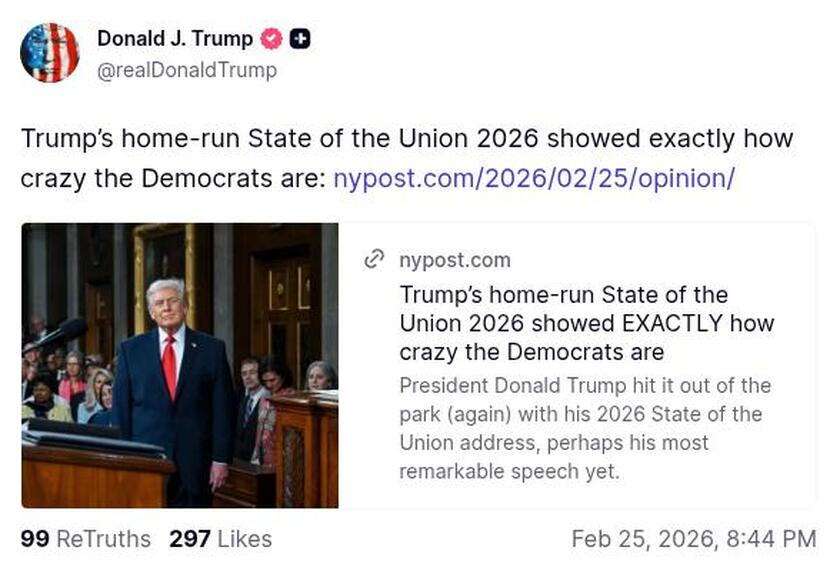Click the display name Donald J. Trump
Image resolution: width=840 pixels, height=577 pixels.
click(172, 41)
